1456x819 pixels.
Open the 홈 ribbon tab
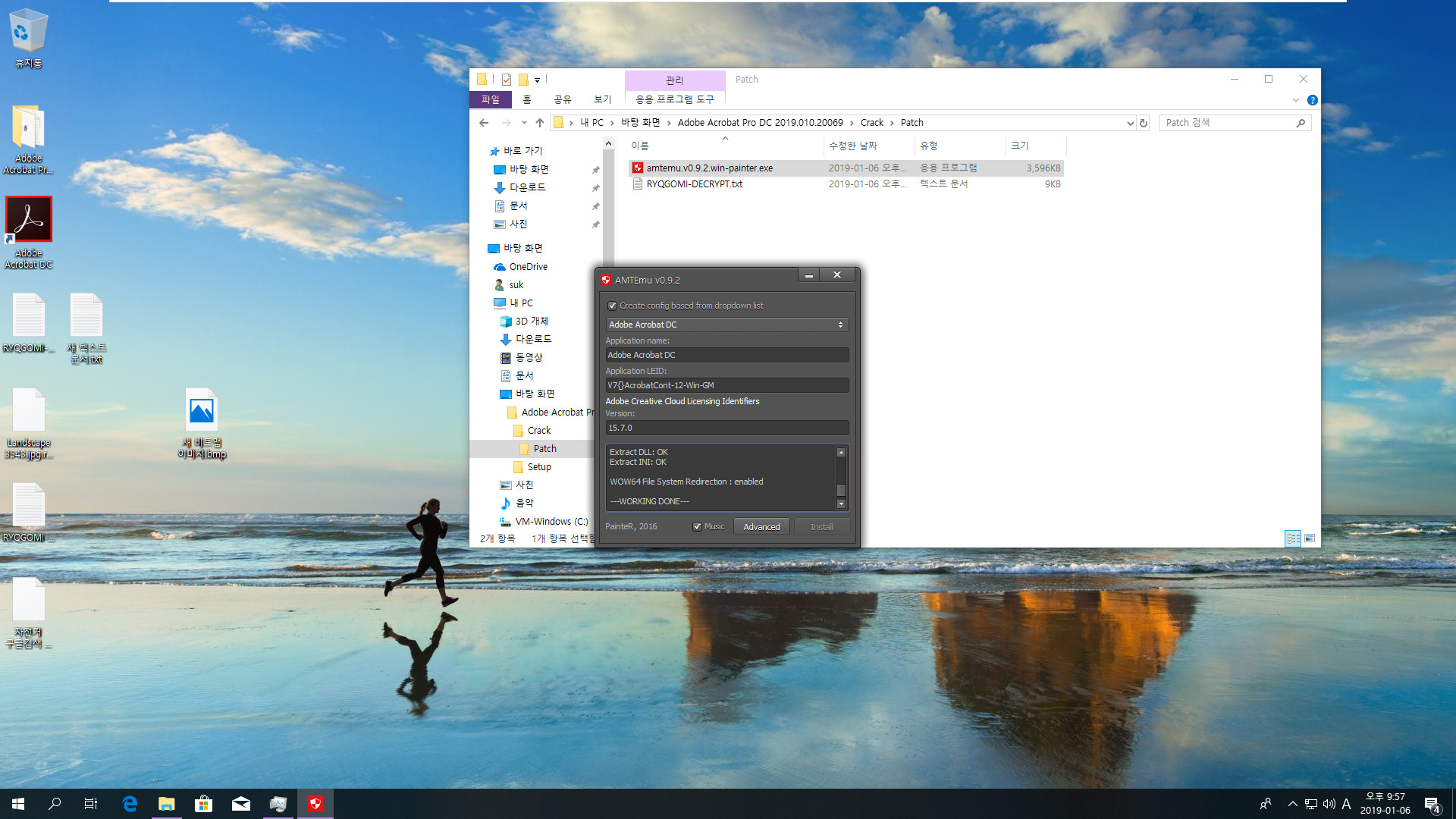(x=527, y=99)
